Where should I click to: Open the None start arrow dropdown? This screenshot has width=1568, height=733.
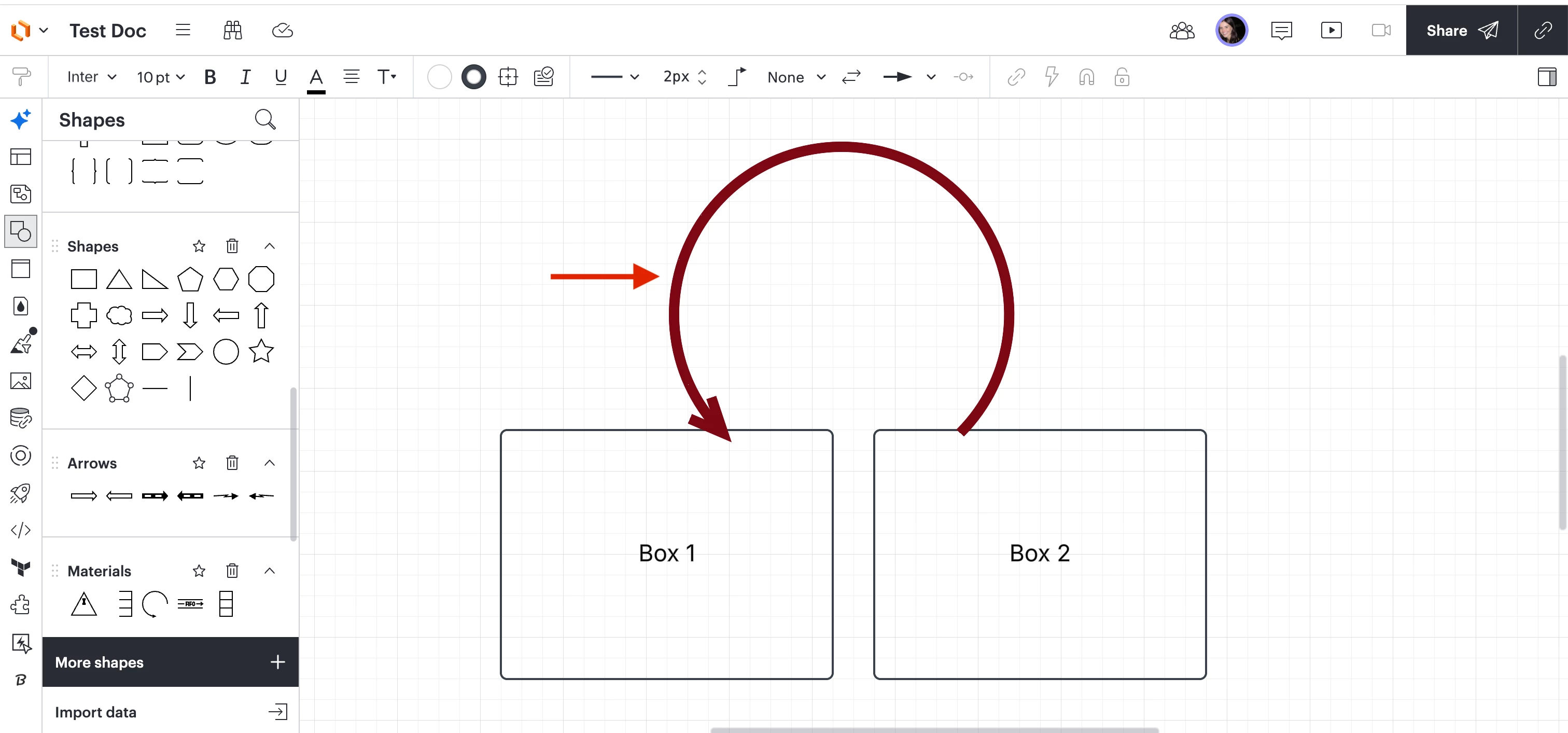tap(796, 77)
